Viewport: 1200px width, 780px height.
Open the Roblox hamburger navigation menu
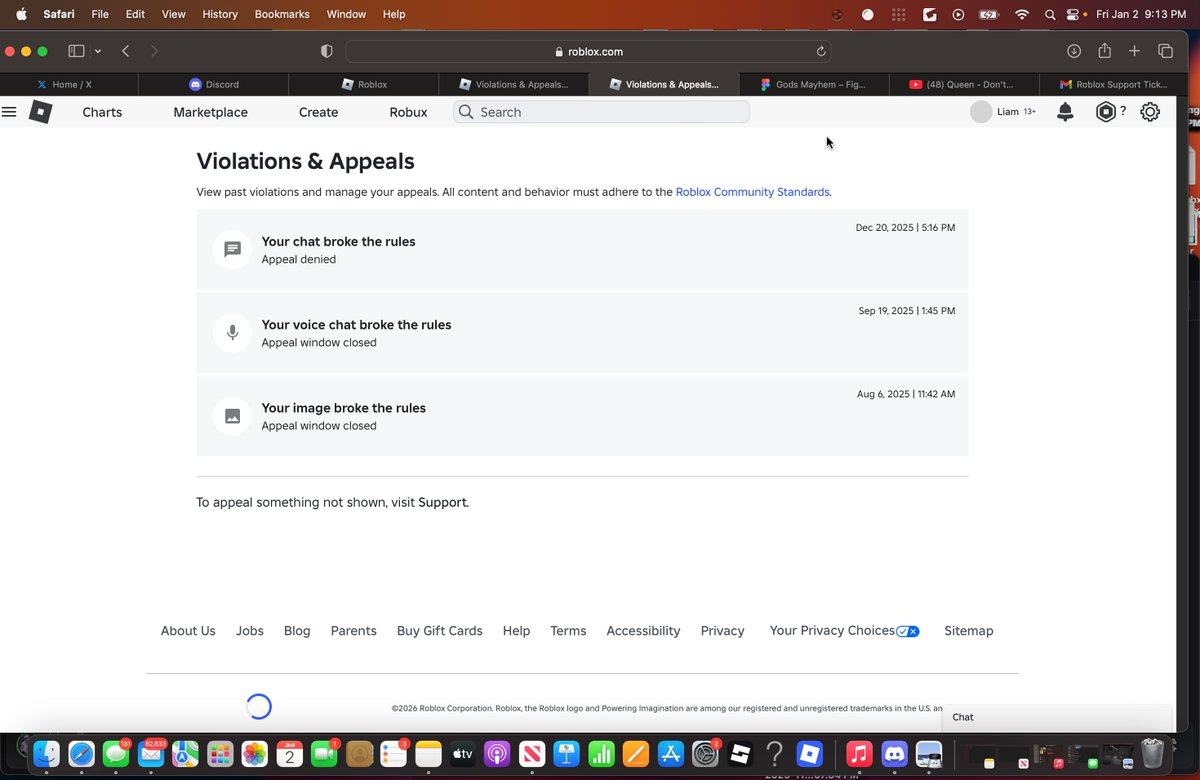[9, 112]
